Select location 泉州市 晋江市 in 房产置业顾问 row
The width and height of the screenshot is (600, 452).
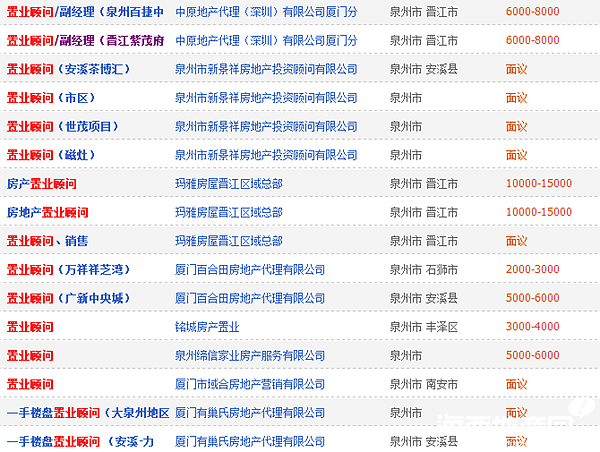pyautogui.click(x=424, y=184)
